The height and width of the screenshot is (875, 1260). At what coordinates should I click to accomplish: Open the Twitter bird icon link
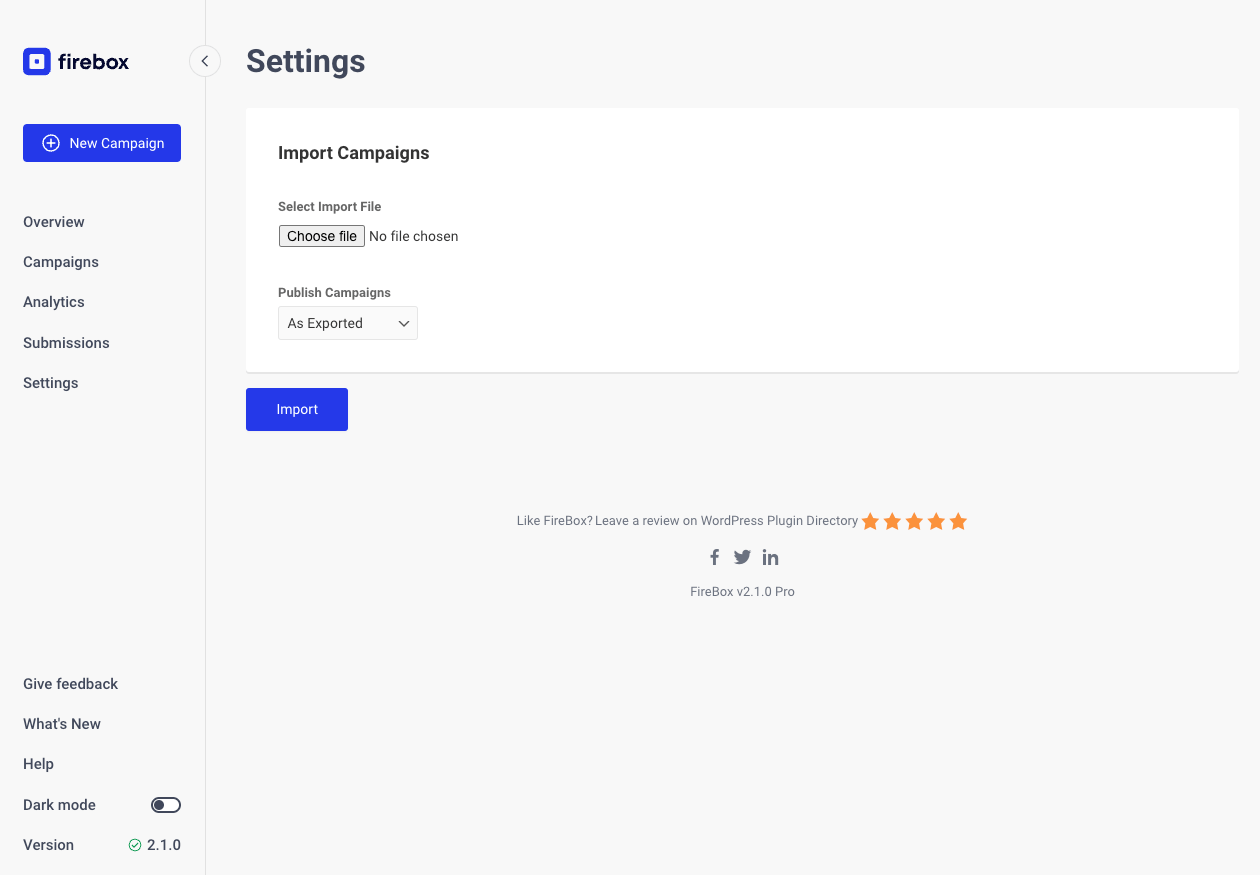(x=742, y=558)
